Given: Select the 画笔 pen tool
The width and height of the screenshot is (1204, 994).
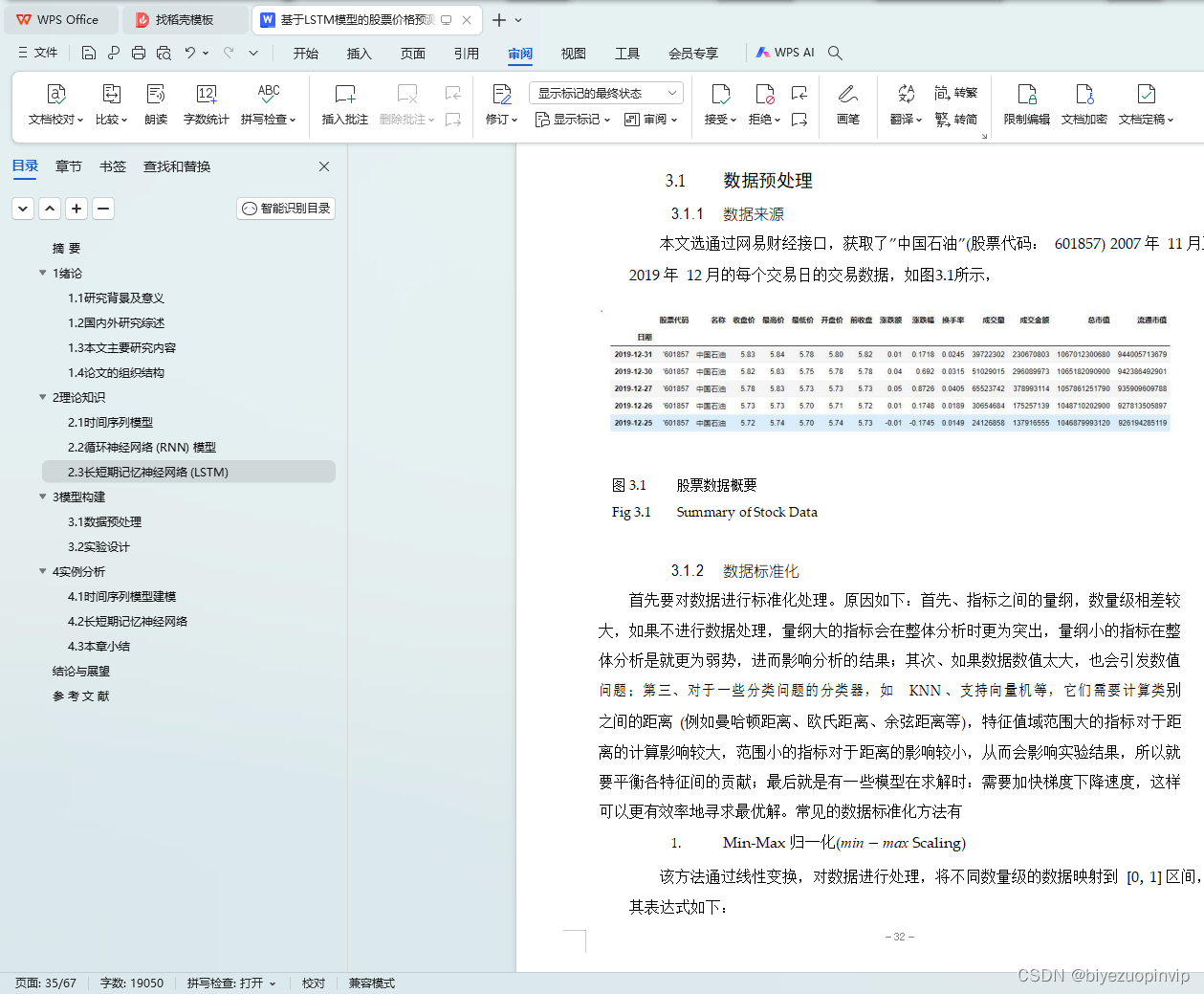Looking at the screenshot, I should coord(848,105).
